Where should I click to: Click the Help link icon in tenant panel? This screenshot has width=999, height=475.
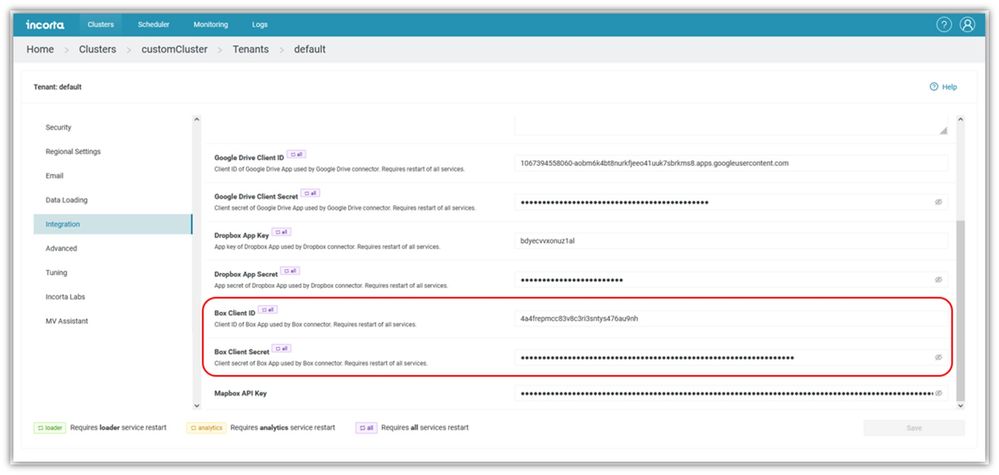click(x=934, y=87)
